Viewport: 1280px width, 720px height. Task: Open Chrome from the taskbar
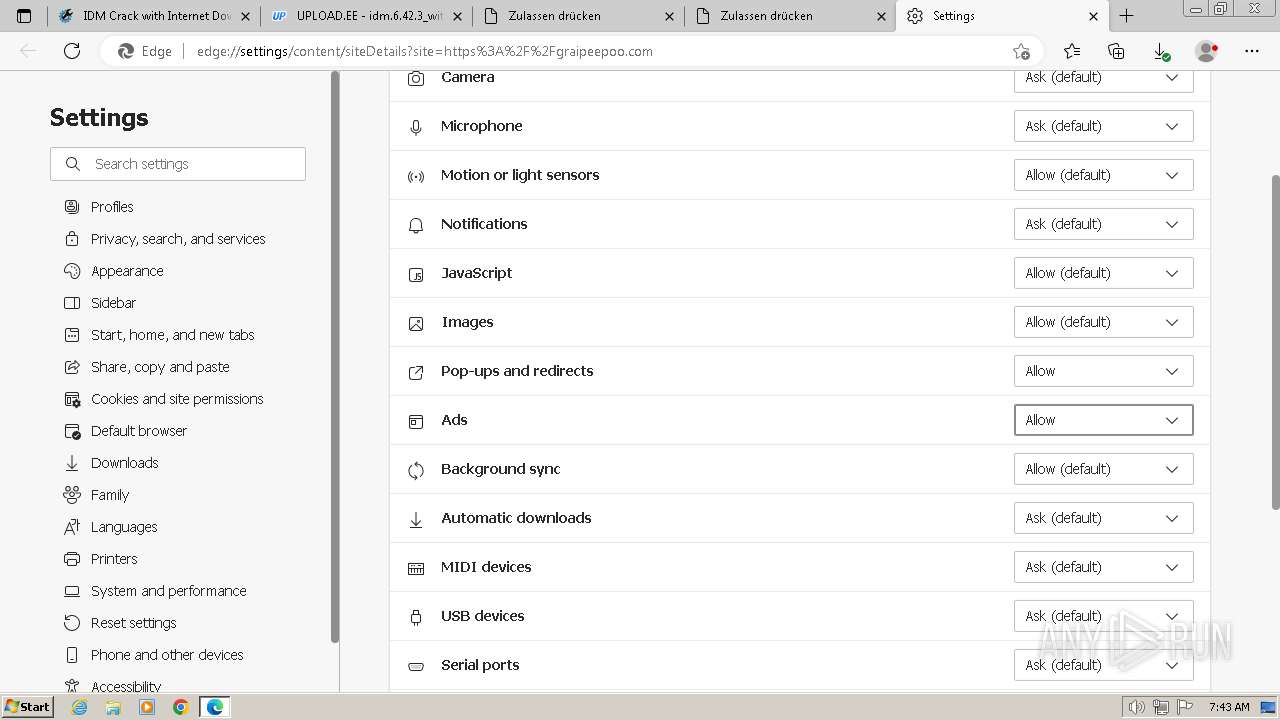coord(180,707)
